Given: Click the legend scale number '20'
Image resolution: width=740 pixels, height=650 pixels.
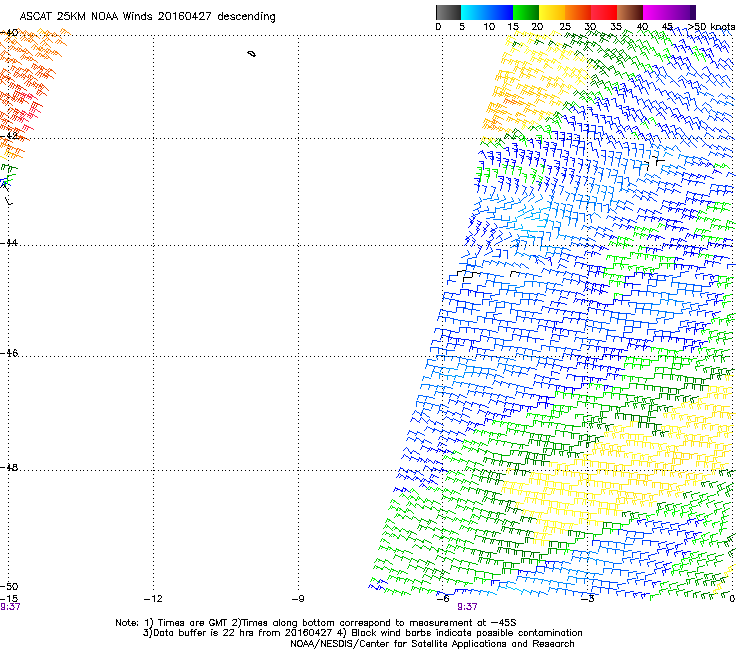Looking at the screenshot, I should pyautogui.click(x=537, y=27).
